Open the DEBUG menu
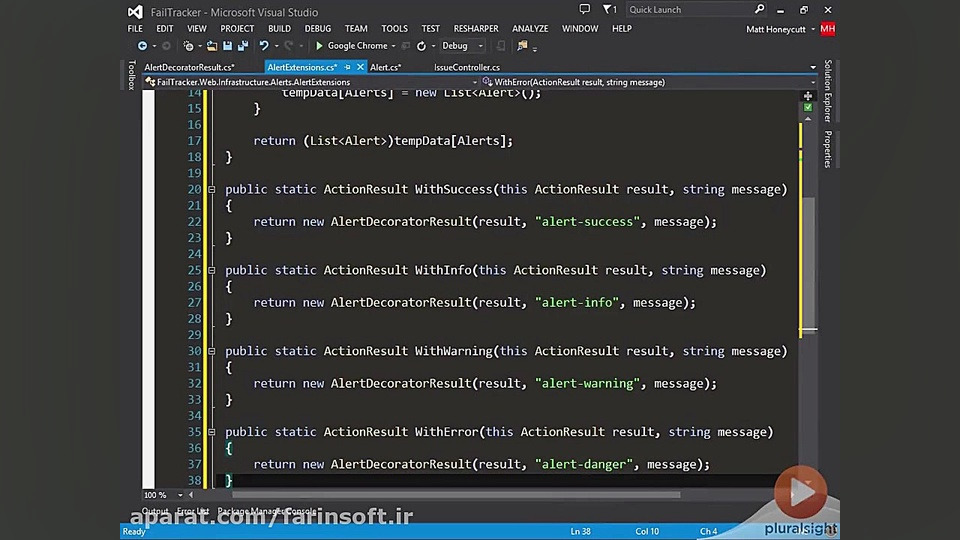Screen dimensions: 960x540 click(x=318, y=29)
